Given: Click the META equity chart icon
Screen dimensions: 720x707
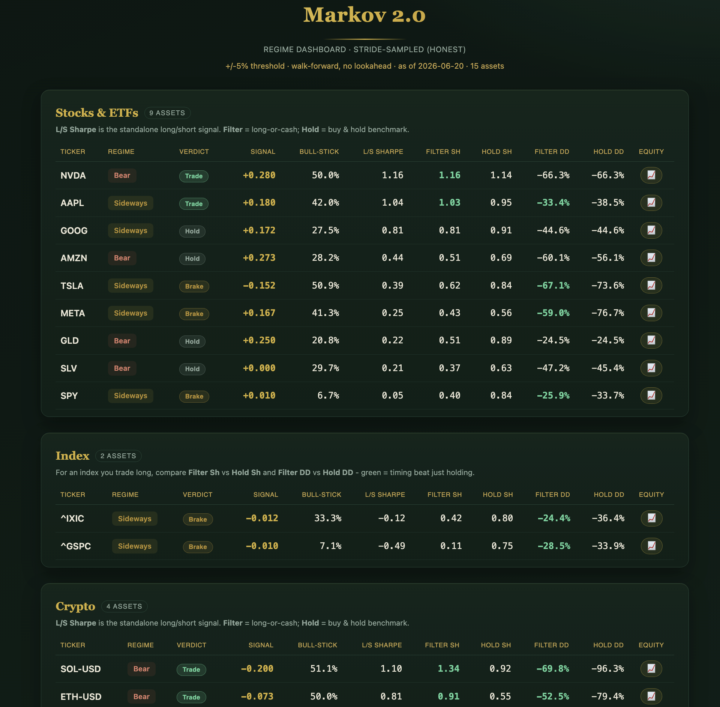Looking at the screenshot, I should 651,313.
